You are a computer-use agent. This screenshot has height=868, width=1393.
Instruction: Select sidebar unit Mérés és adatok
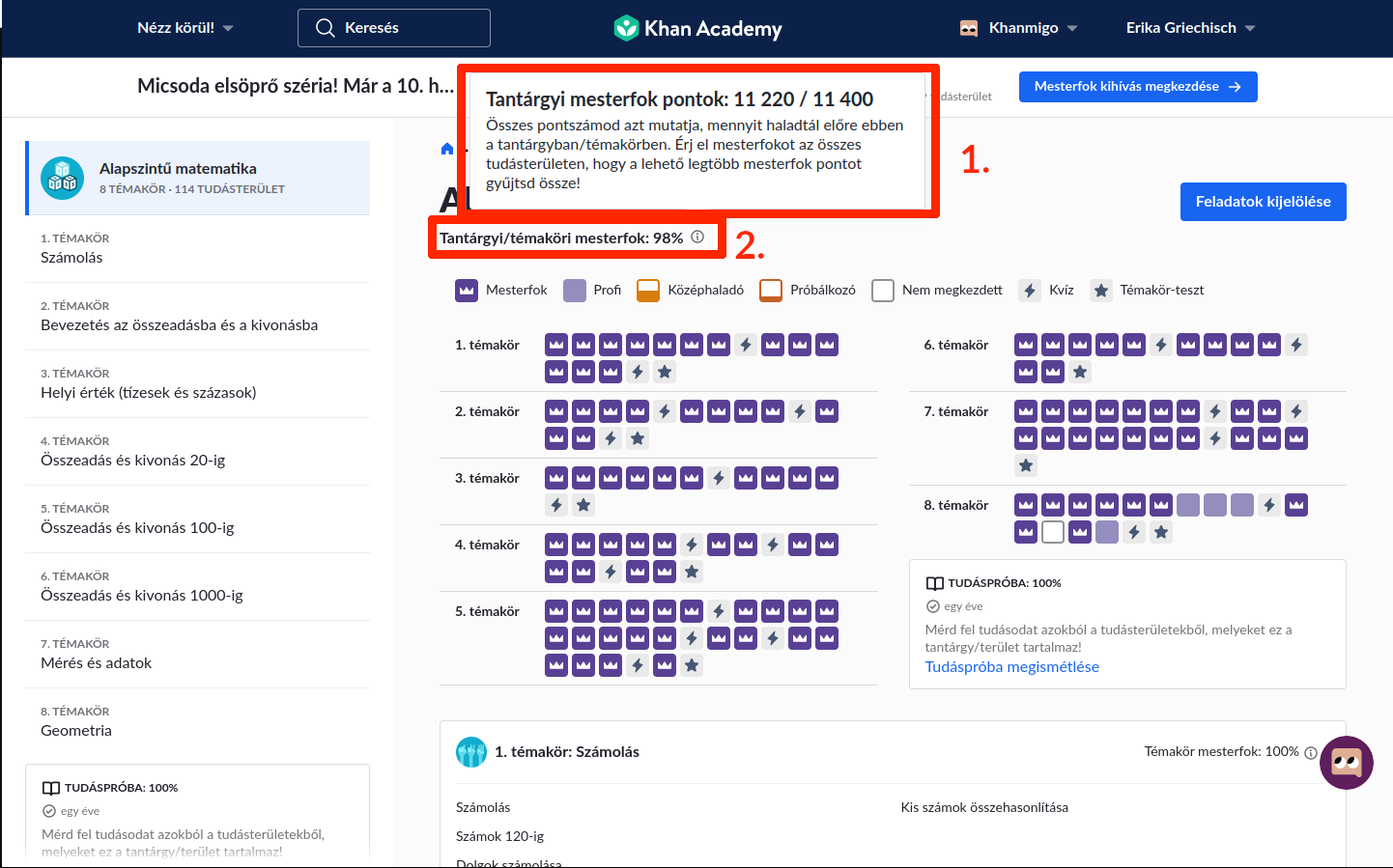click(198, 655)
